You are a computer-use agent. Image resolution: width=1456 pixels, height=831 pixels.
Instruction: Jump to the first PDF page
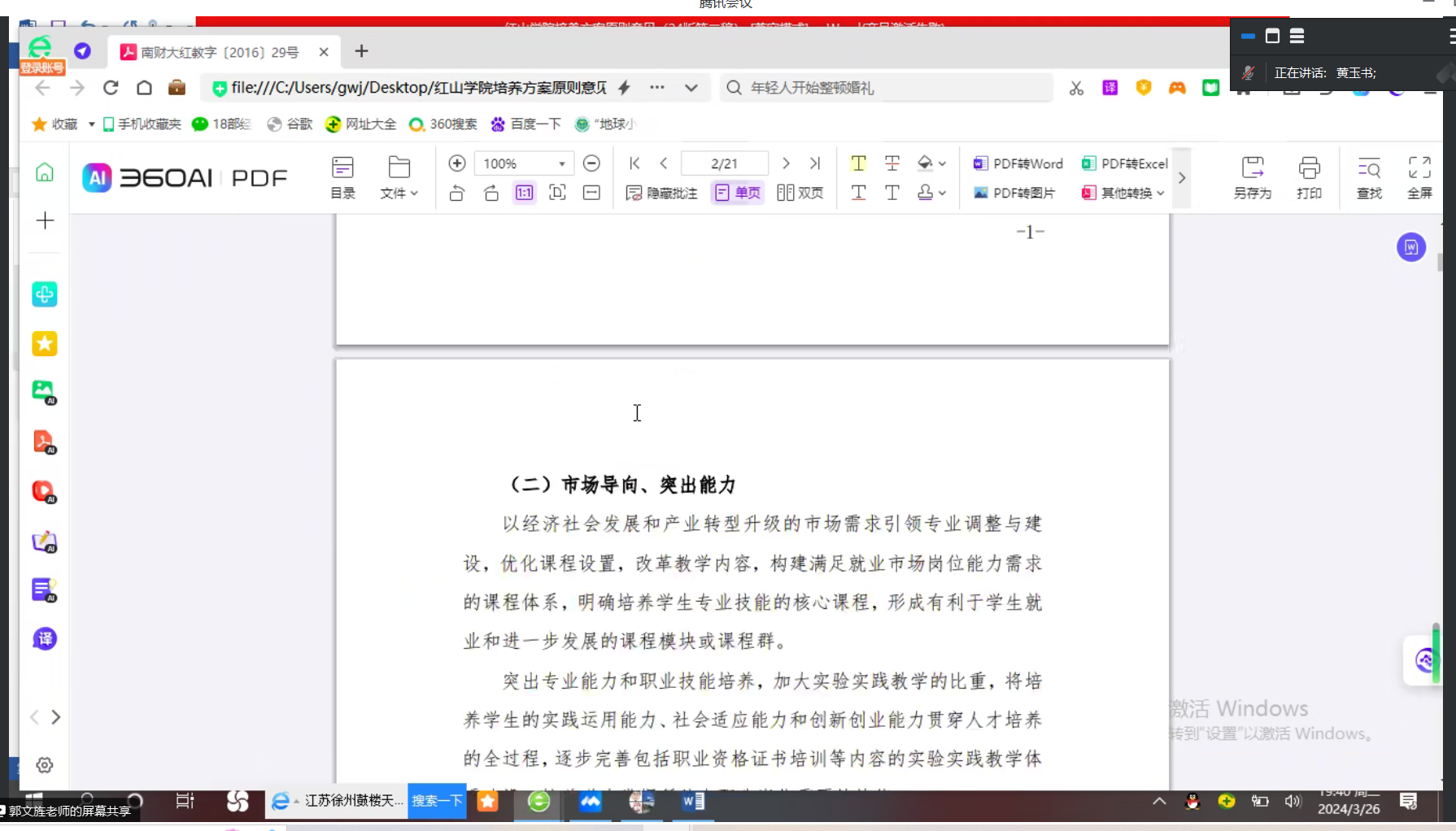coord(634,163)
